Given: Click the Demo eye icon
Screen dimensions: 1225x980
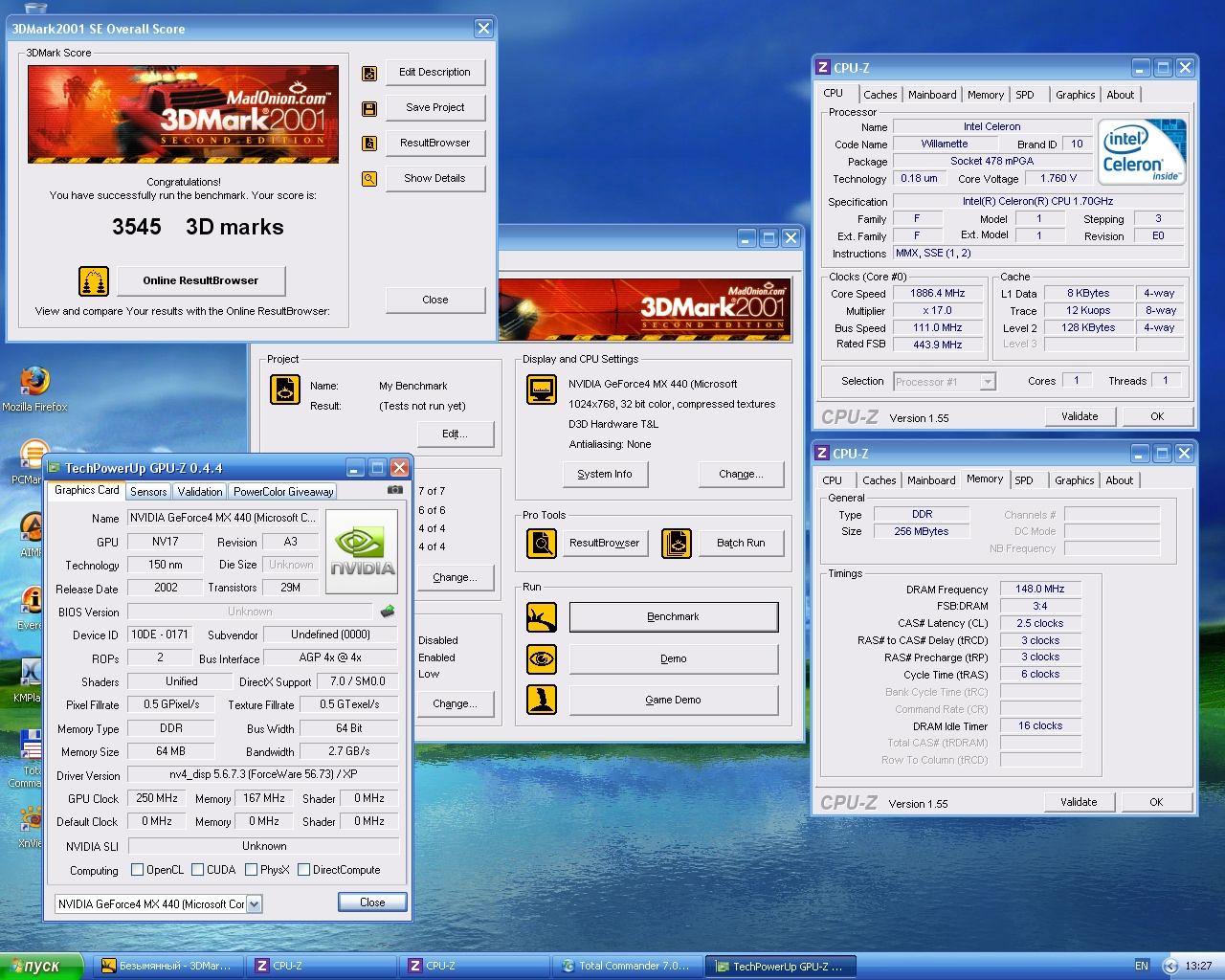Looking at the screenshot, I should point(542,658).
